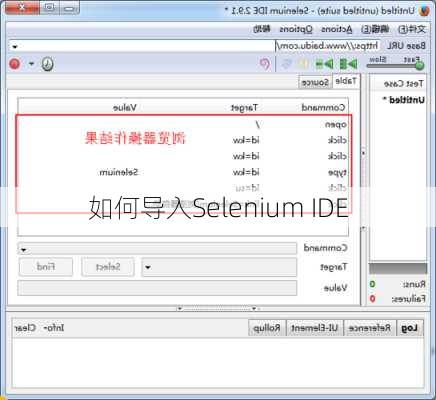Open the dropdown arrow beside Record button

click(31, 63)
